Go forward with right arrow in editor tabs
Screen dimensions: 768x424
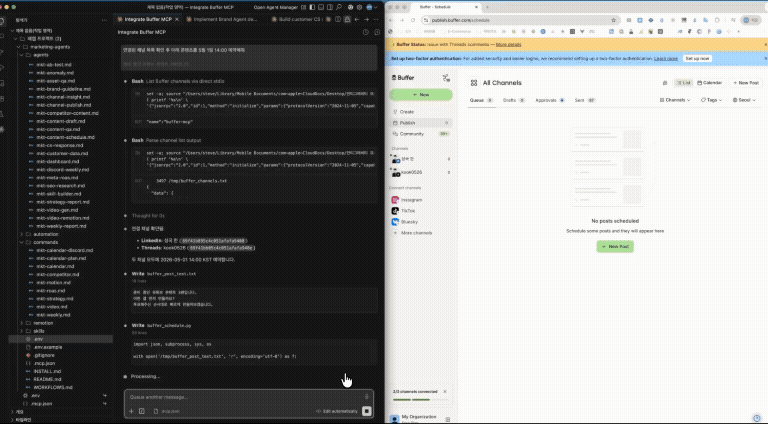point(366,20)
